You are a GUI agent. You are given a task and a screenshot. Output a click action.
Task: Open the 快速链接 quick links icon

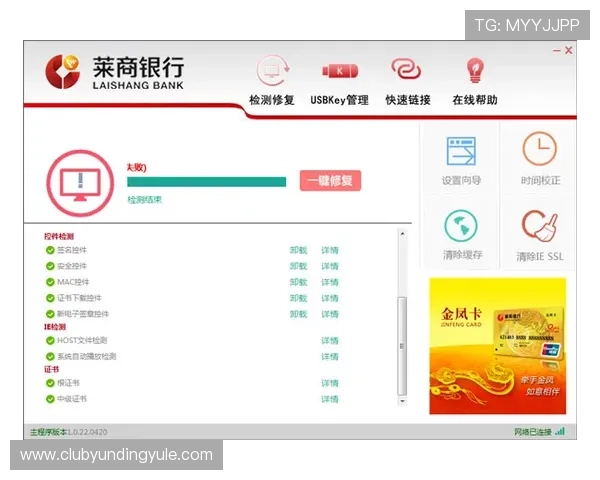406,69
